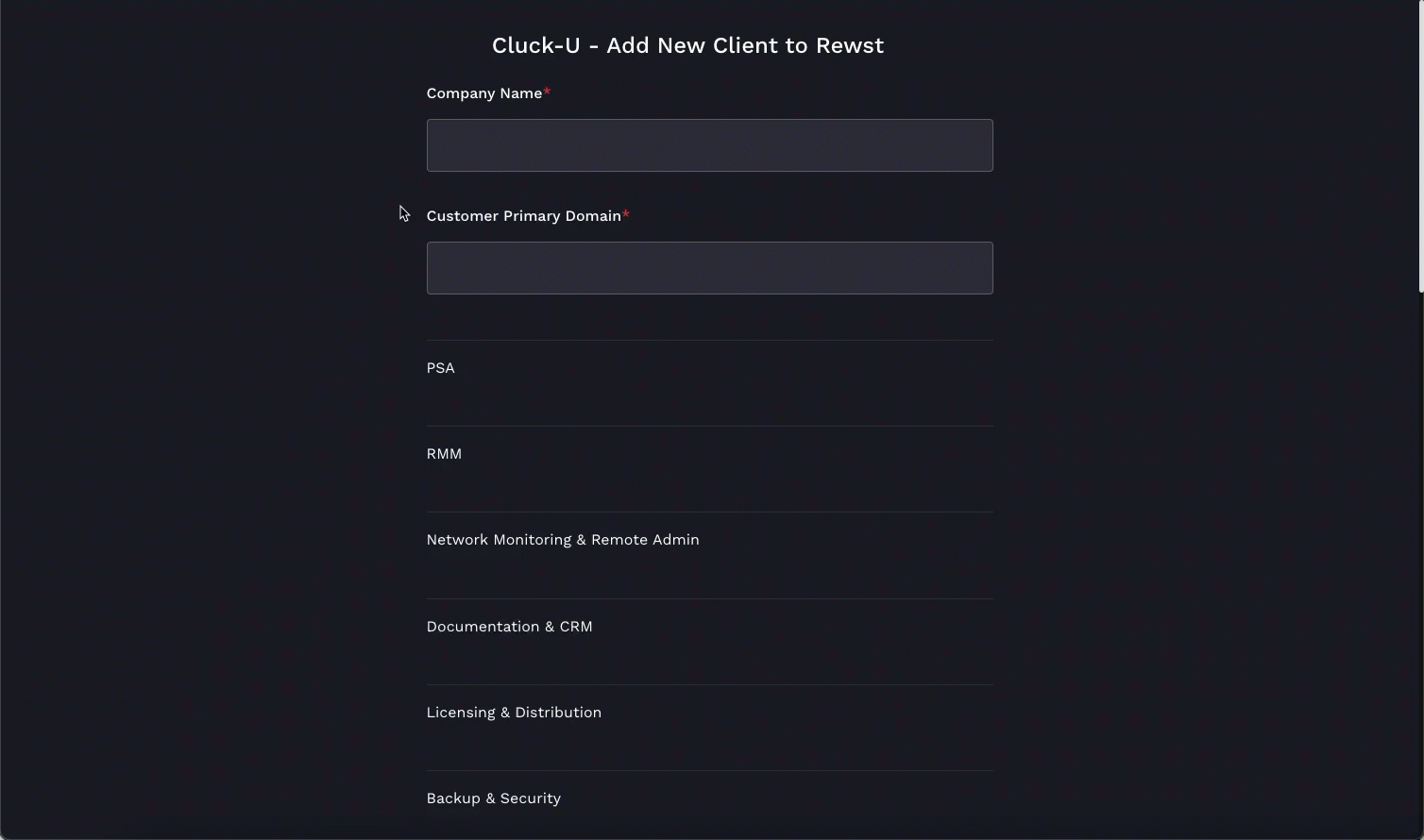Image resolution: width=1424 pixels, height=840 pixels.
Task: Click red asterisk beside Company Name
Action: [x=547, y=92]
